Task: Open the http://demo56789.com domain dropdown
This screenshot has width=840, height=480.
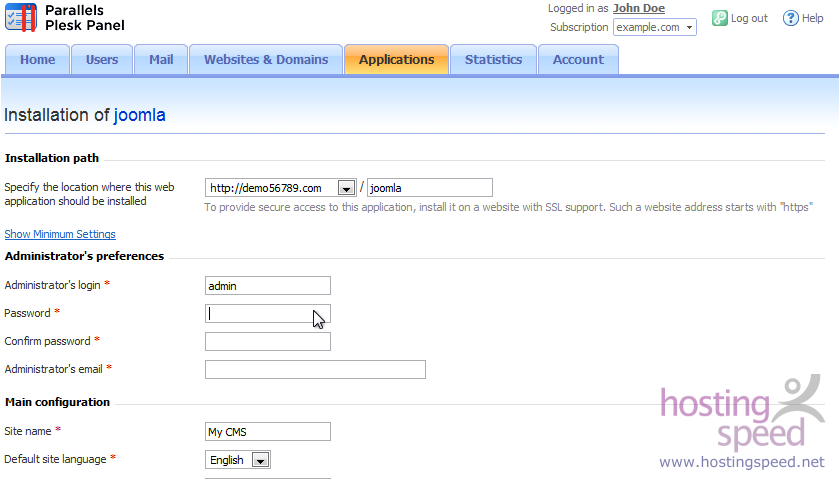Action: (281, 188)
